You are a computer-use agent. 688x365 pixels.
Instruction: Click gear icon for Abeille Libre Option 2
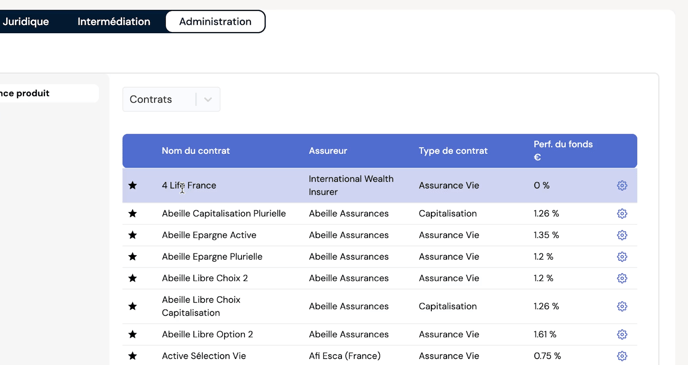coord(622,334)
